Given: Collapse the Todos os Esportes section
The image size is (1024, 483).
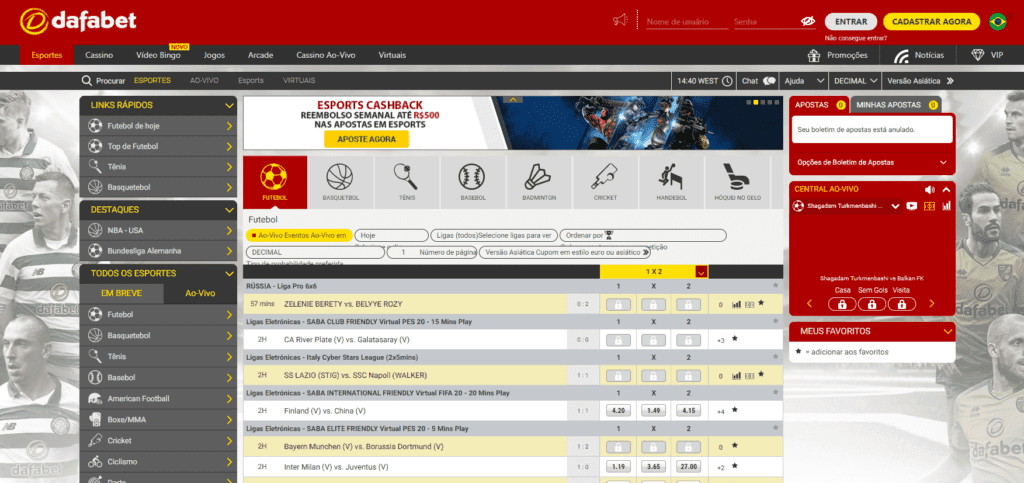Looking at the screenshot, I should click(229, 273).
